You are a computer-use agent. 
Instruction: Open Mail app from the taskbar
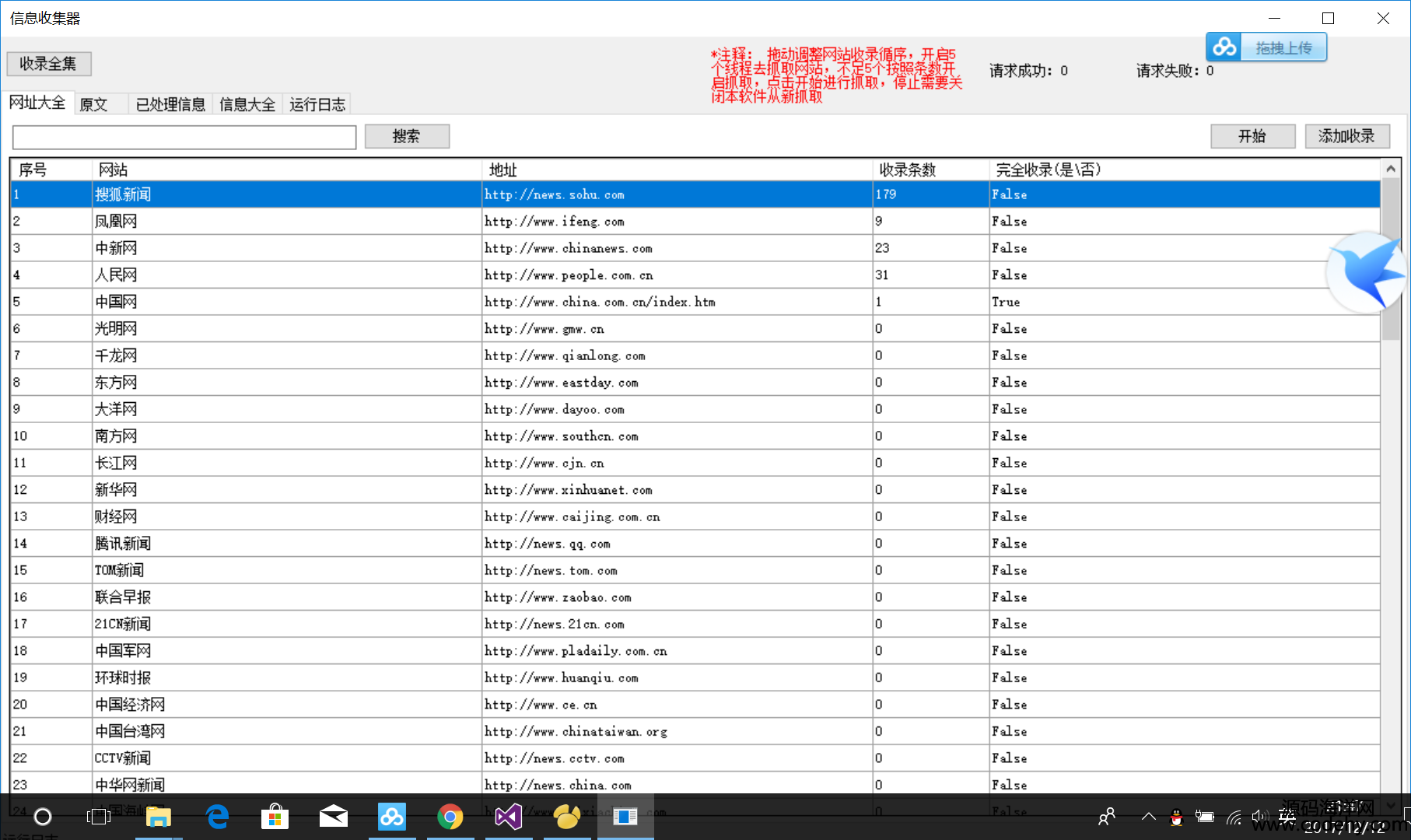[333, 817]
